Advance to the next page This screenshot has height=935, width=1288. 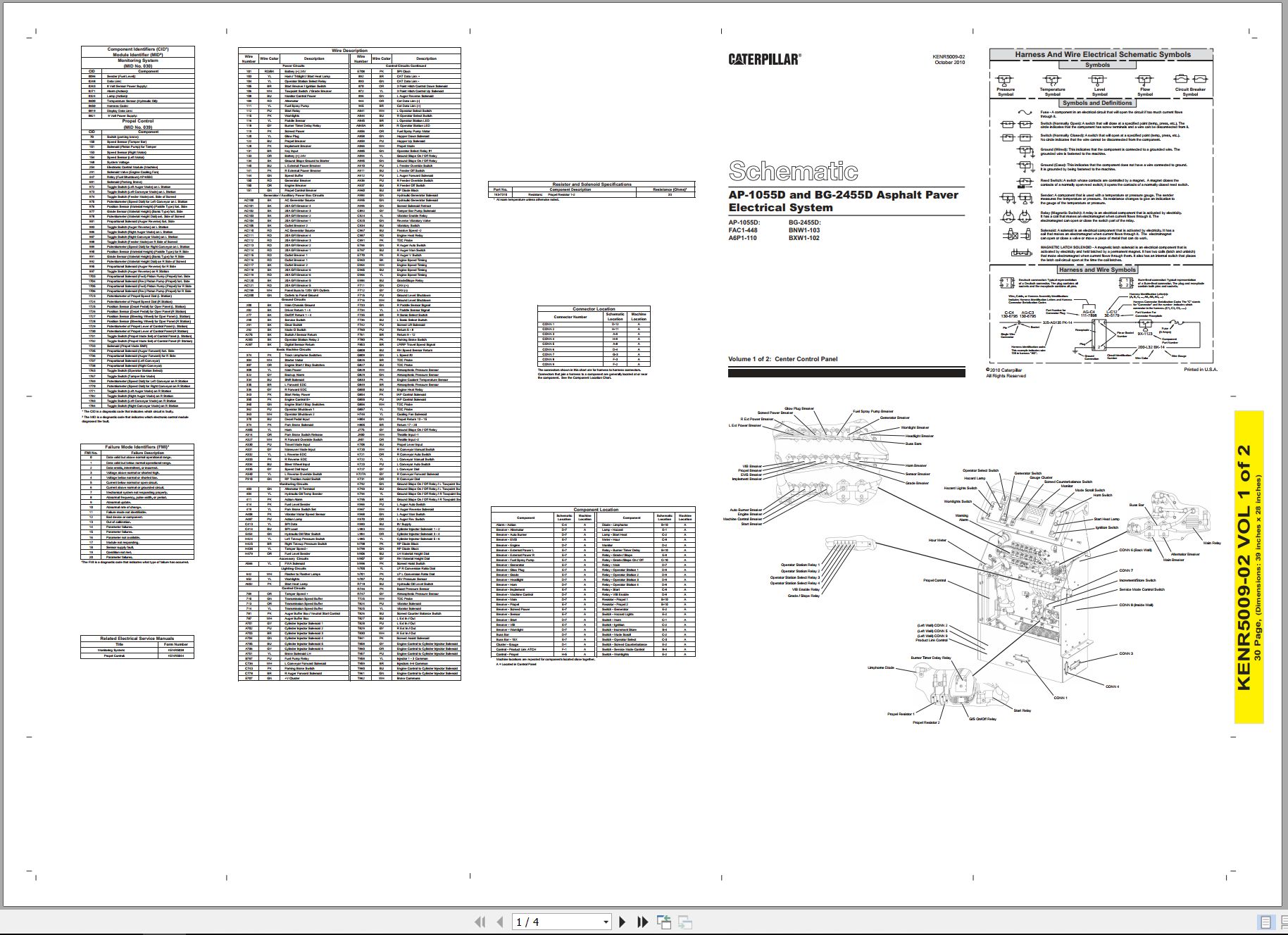[622, 922]
